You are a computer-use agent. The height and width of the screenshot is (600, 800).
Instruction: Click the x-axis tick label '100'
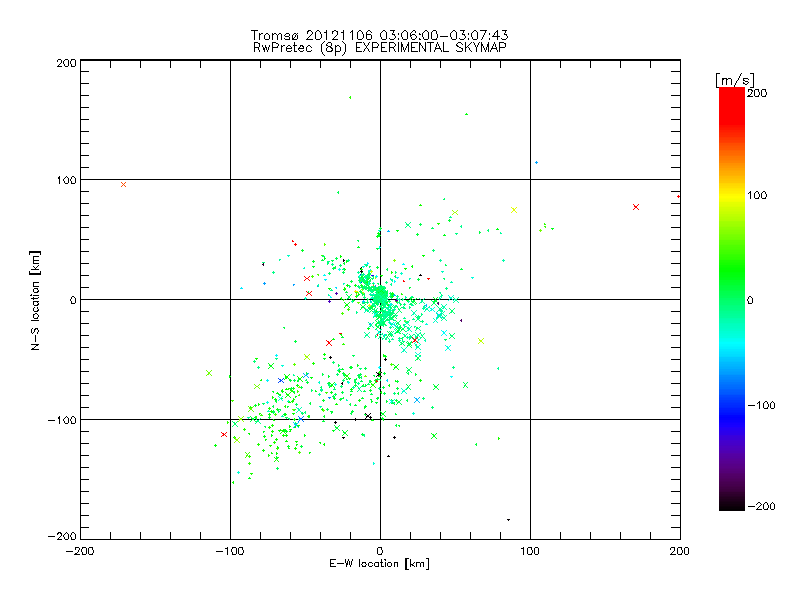(530, 551)
